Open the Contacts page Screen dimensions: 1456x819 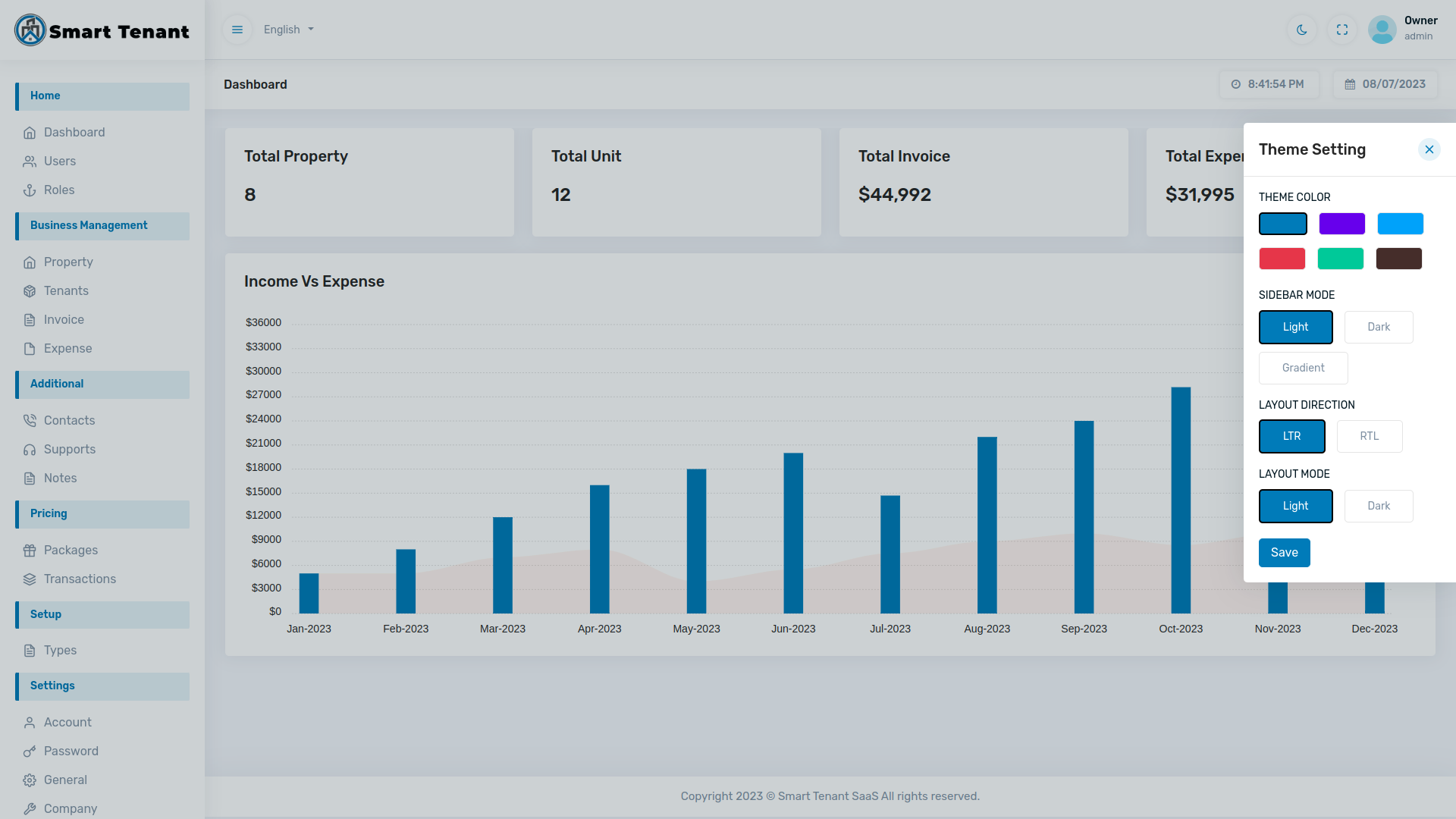coord(69,420)
